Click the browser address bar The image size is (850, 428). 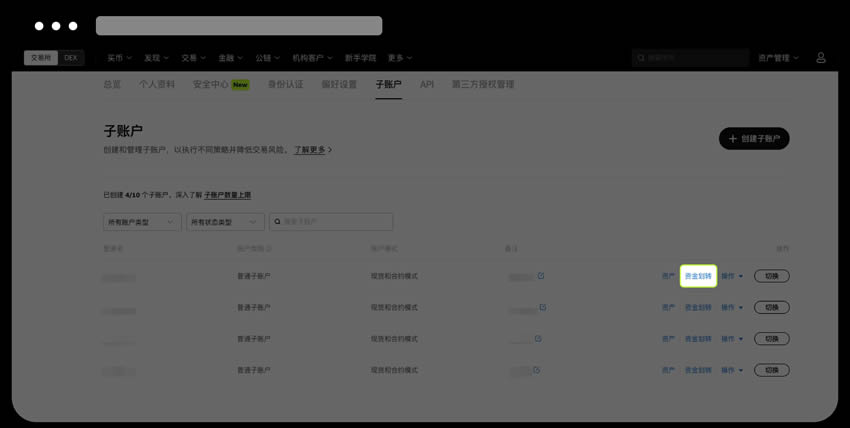pos(239,25)
